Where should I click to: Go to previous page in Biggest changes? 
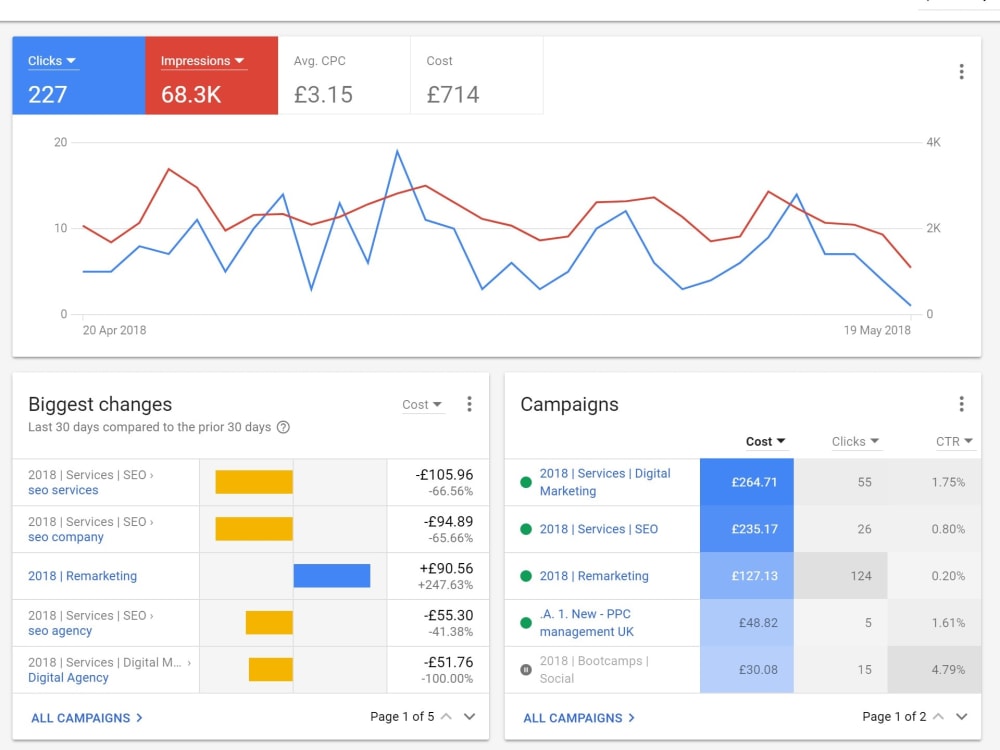(446, 717)
